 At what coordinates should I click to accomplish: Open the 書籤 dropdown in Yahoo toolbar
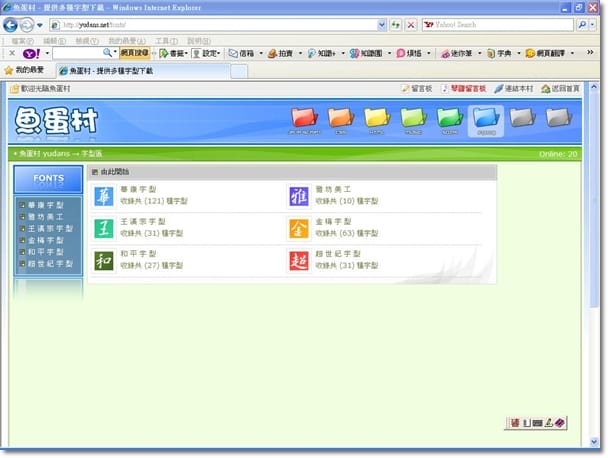(x=173, y=53)
